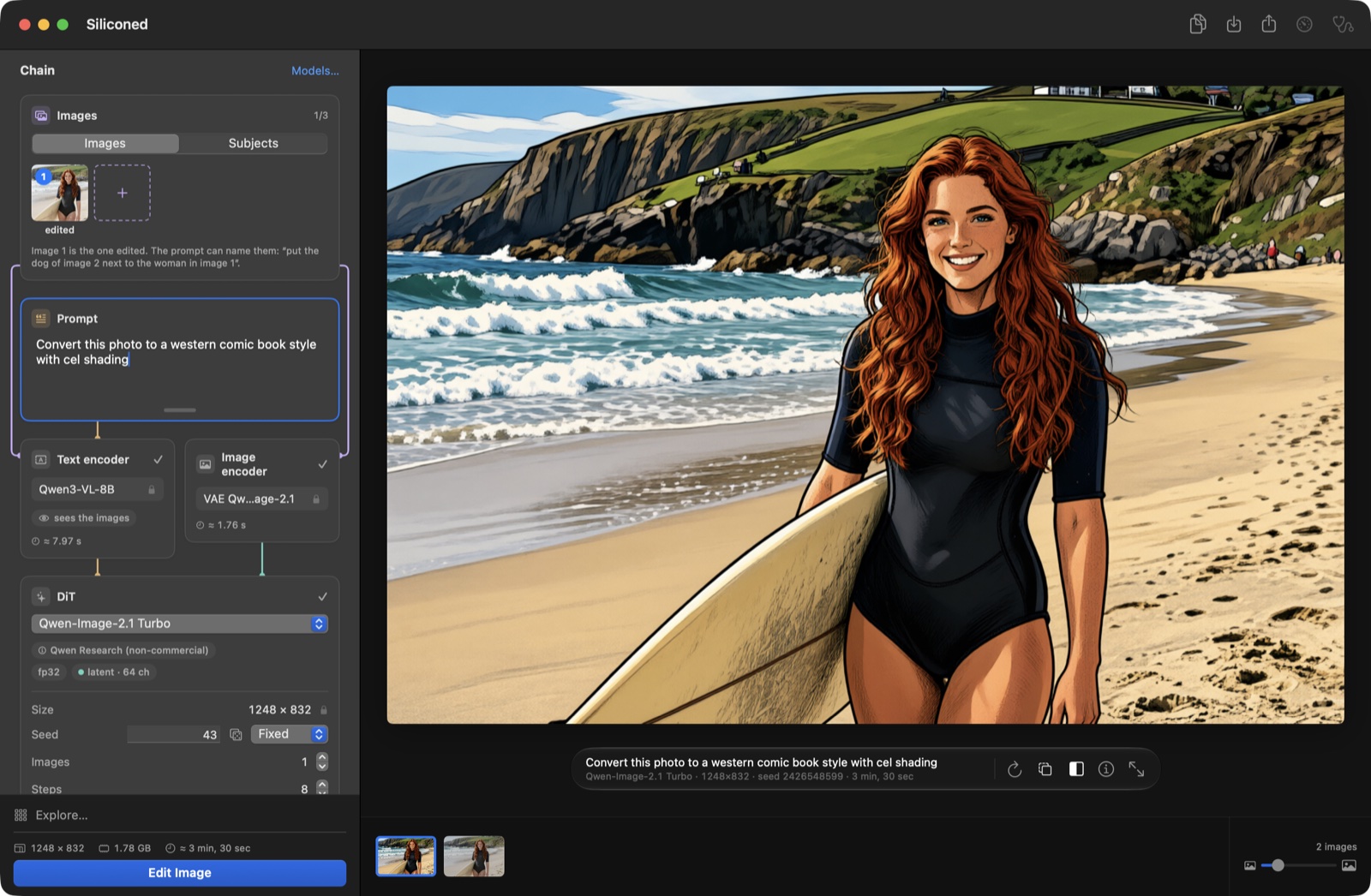Toggle the 'sees the images' eye badge

84,517
